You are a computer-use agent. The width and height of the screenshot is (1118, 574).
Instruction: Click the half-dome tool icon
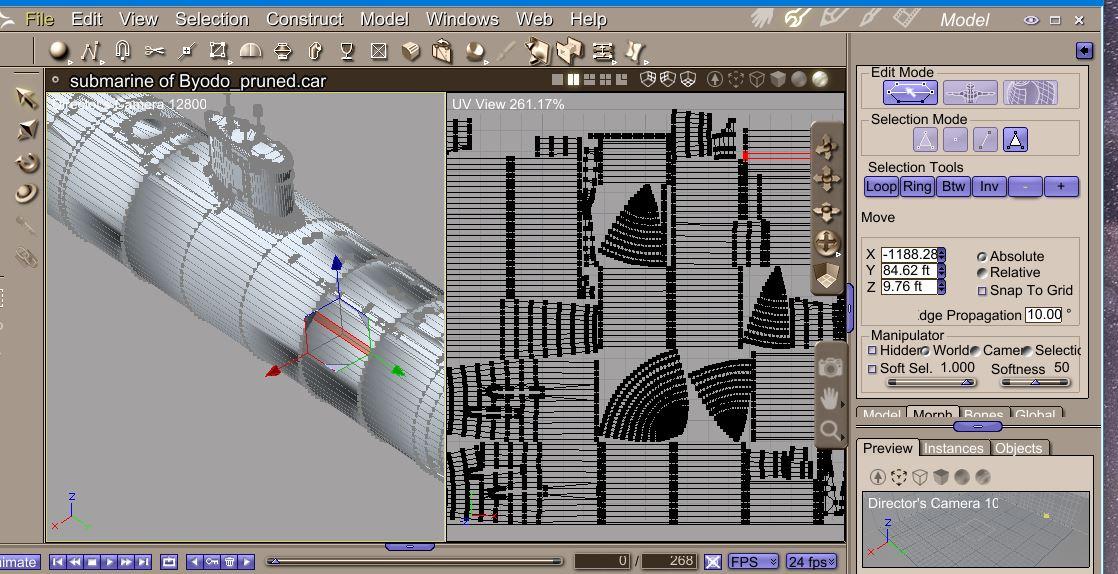[x=250, y=51]
